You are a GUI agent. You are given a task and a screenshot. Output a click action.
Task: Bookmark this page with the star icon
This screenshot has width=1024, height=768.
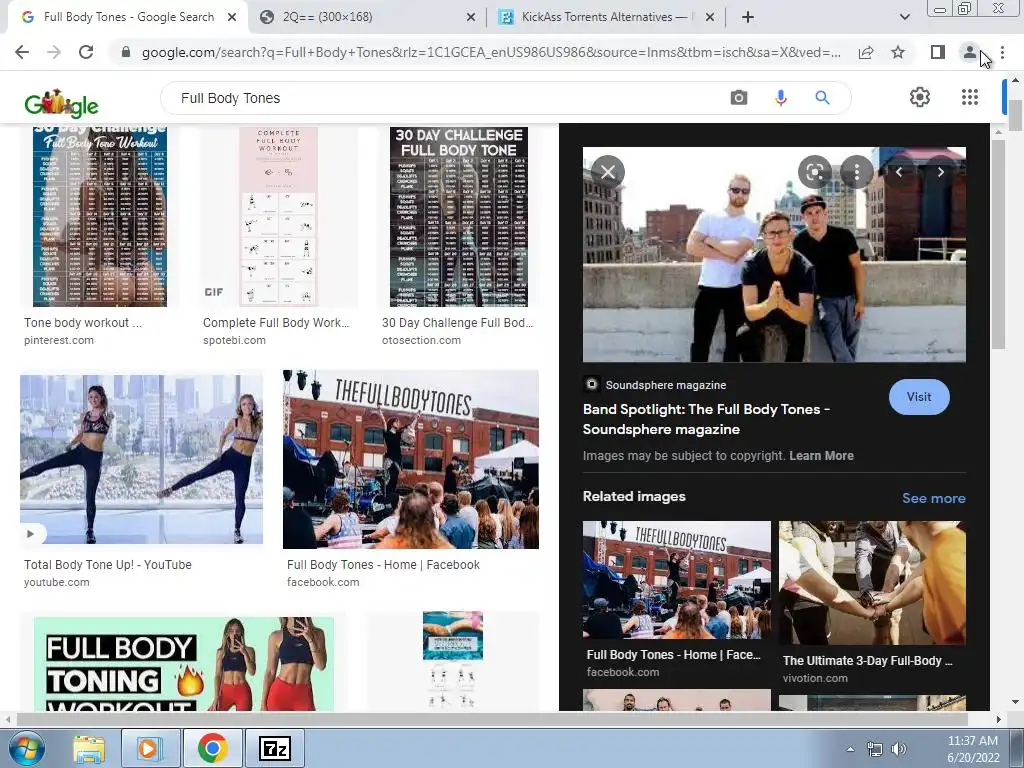coord(898,52)
